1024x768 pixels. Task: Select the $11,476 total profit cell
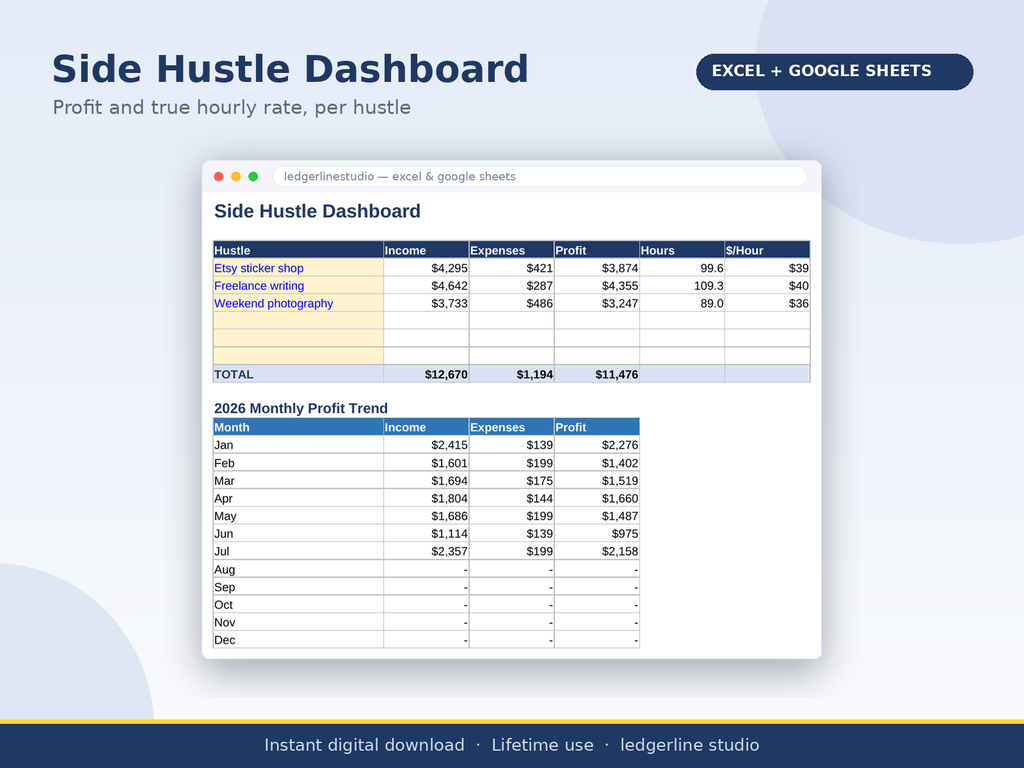[x=597, y=374]
